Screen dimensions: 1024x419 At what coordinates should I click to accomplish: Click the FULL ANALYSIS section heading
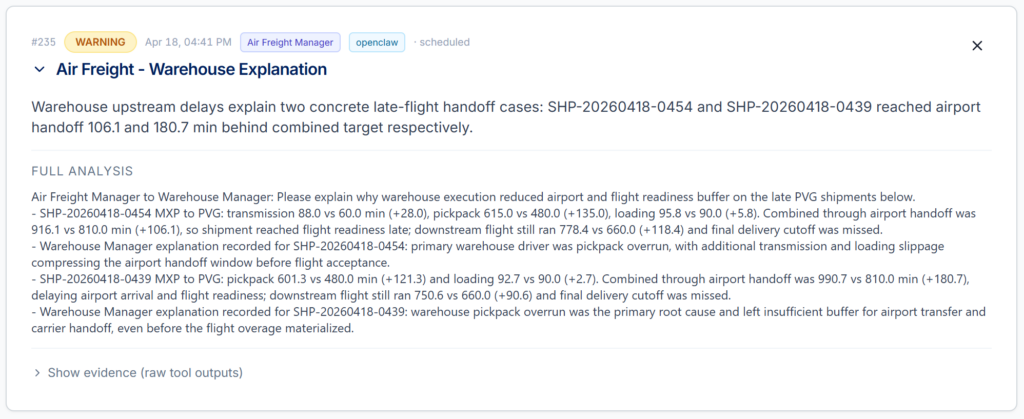[82, 171]
